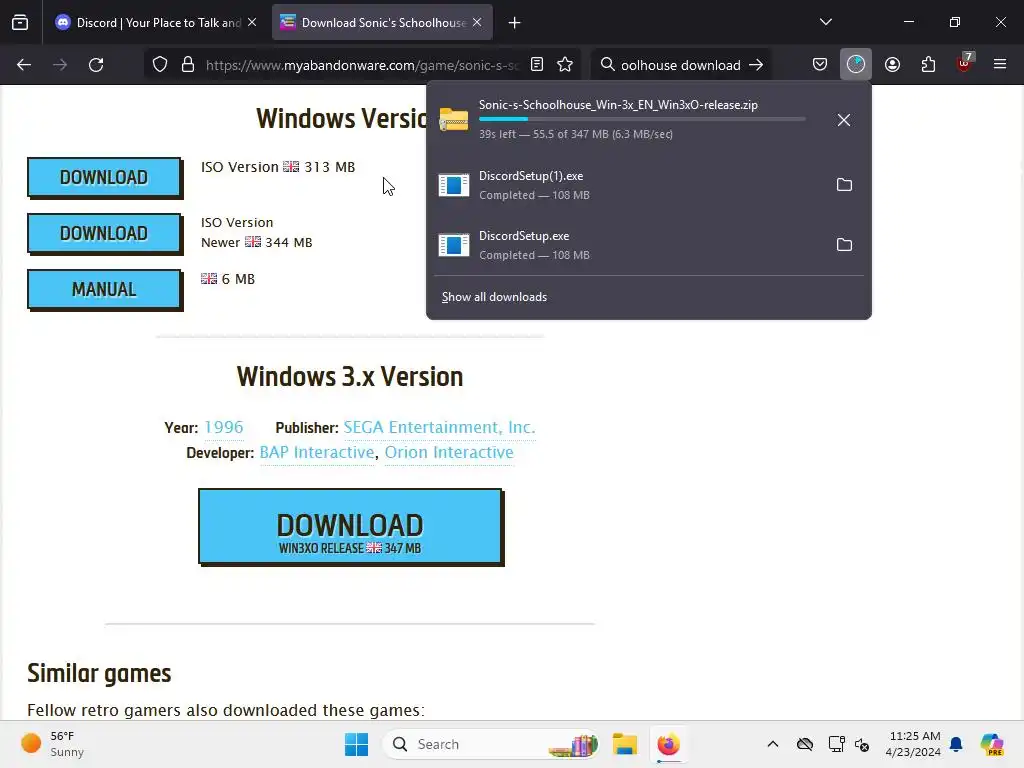
Task: Open network and volume tray icons
Action: (x=849, y=744)
